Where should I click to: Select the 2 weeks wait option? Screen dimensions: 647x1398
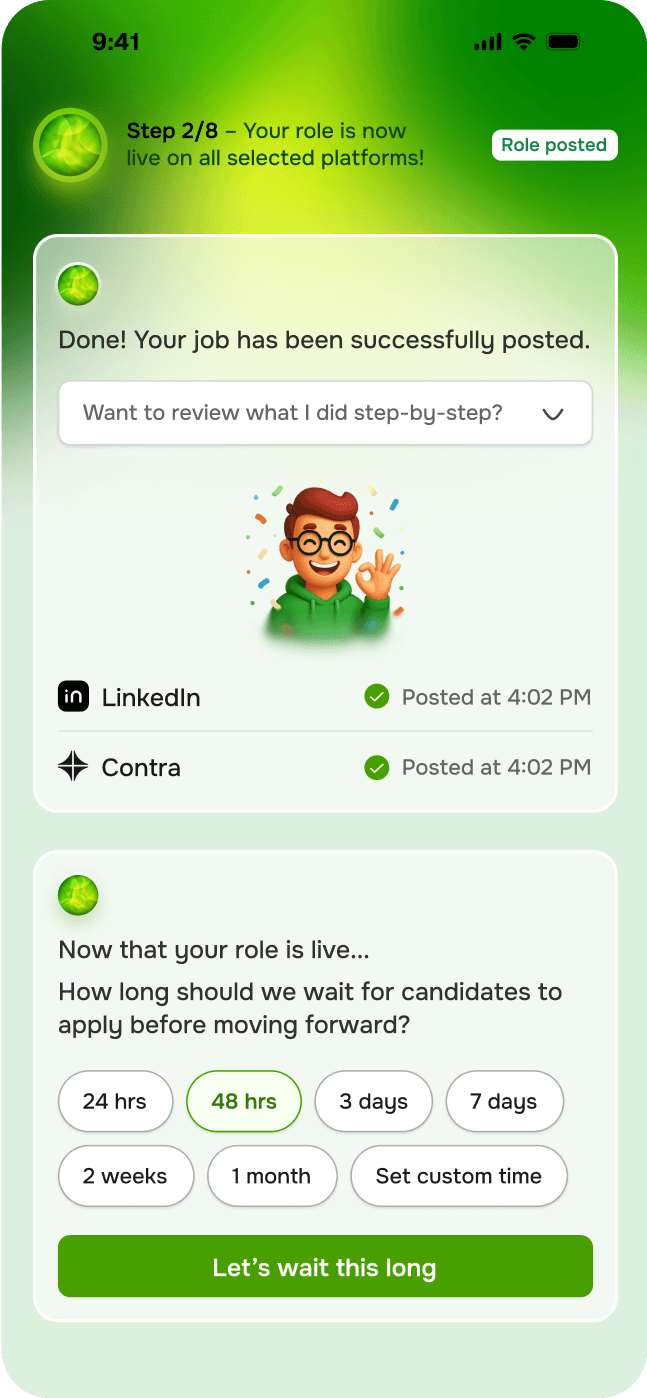coord(125,1176)
